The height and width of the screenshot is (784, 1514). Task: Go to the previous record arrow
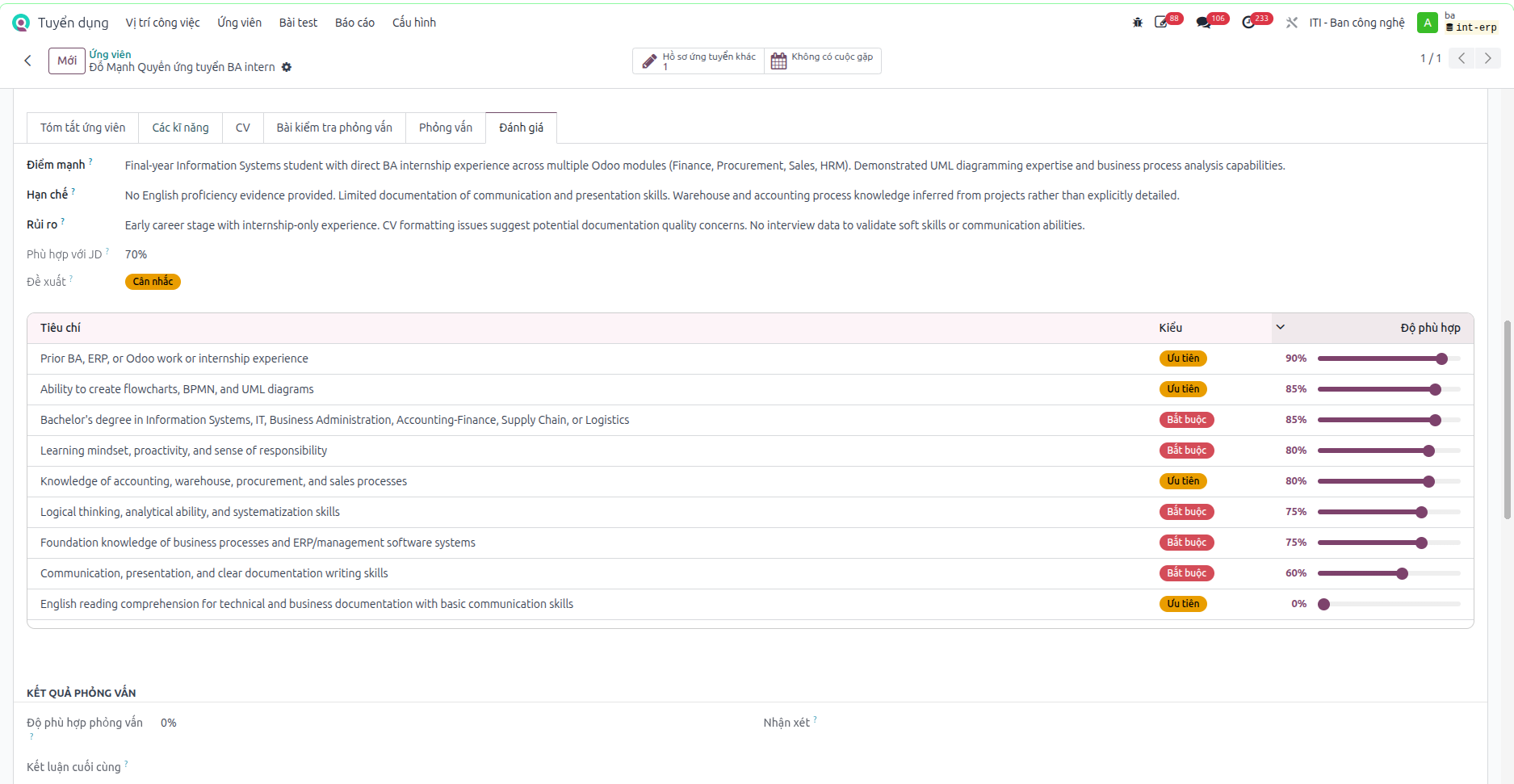tap(1462, 58)
